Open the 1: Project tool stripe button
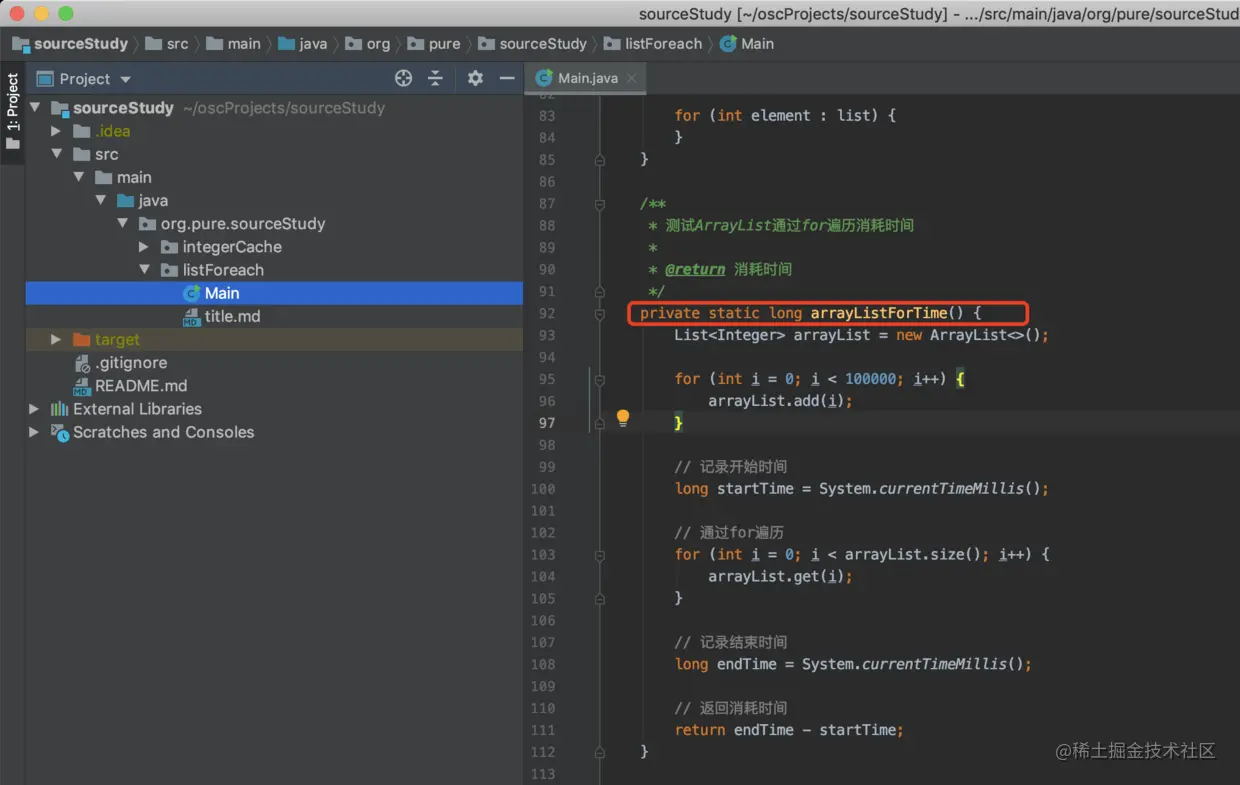Viewport: 1240px width, 785px height. [12, 112]
